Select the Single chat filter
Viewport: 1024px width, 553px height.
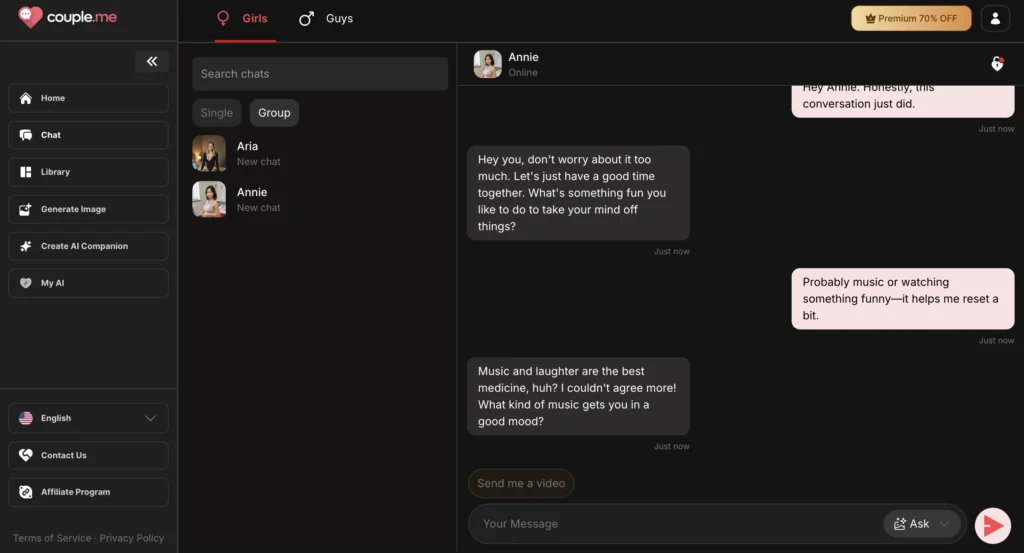[217, 113]
